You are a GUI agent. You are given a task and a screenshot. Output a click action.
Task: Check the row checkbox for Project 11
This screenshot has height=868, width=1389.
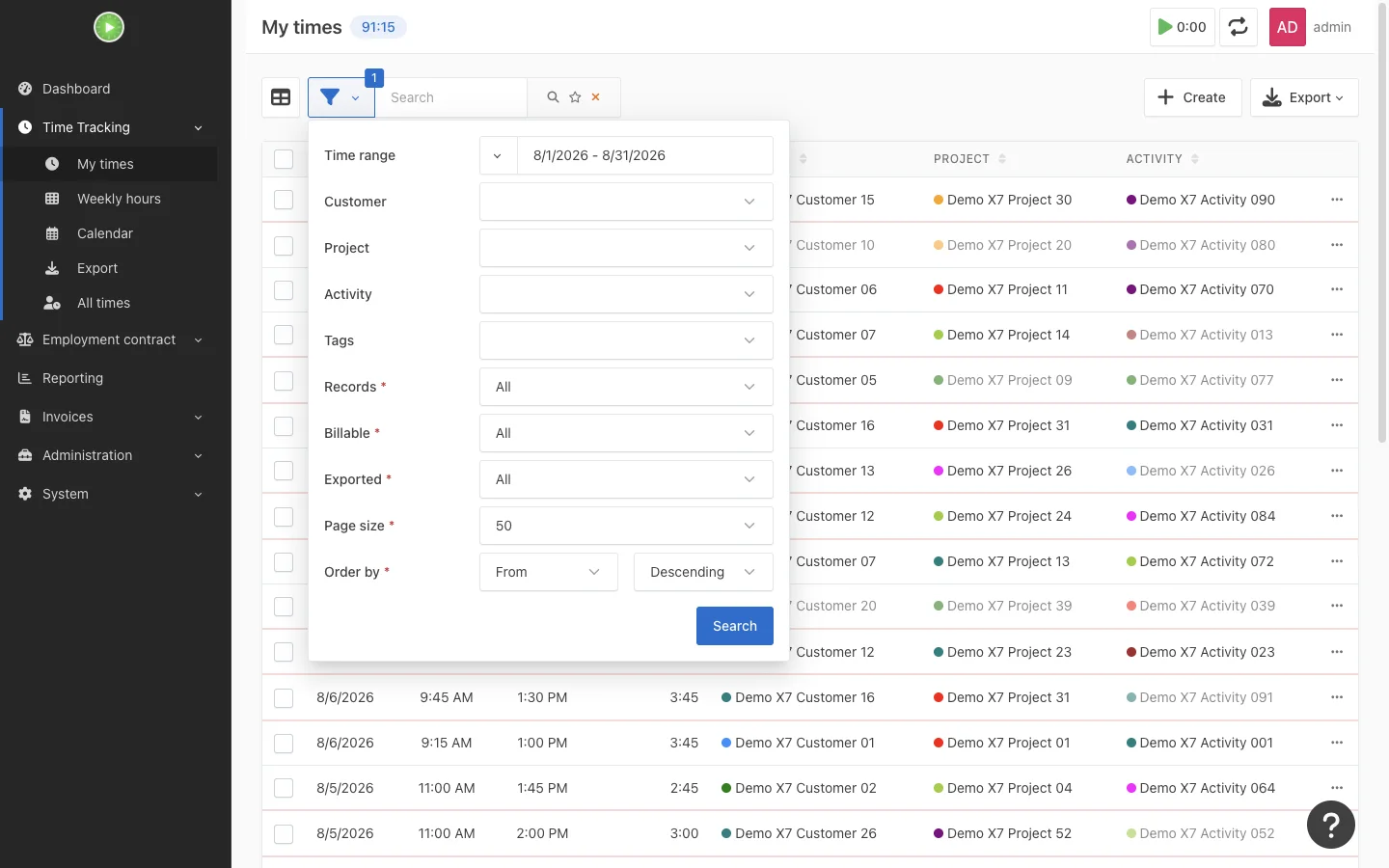(x=284, y=289)
